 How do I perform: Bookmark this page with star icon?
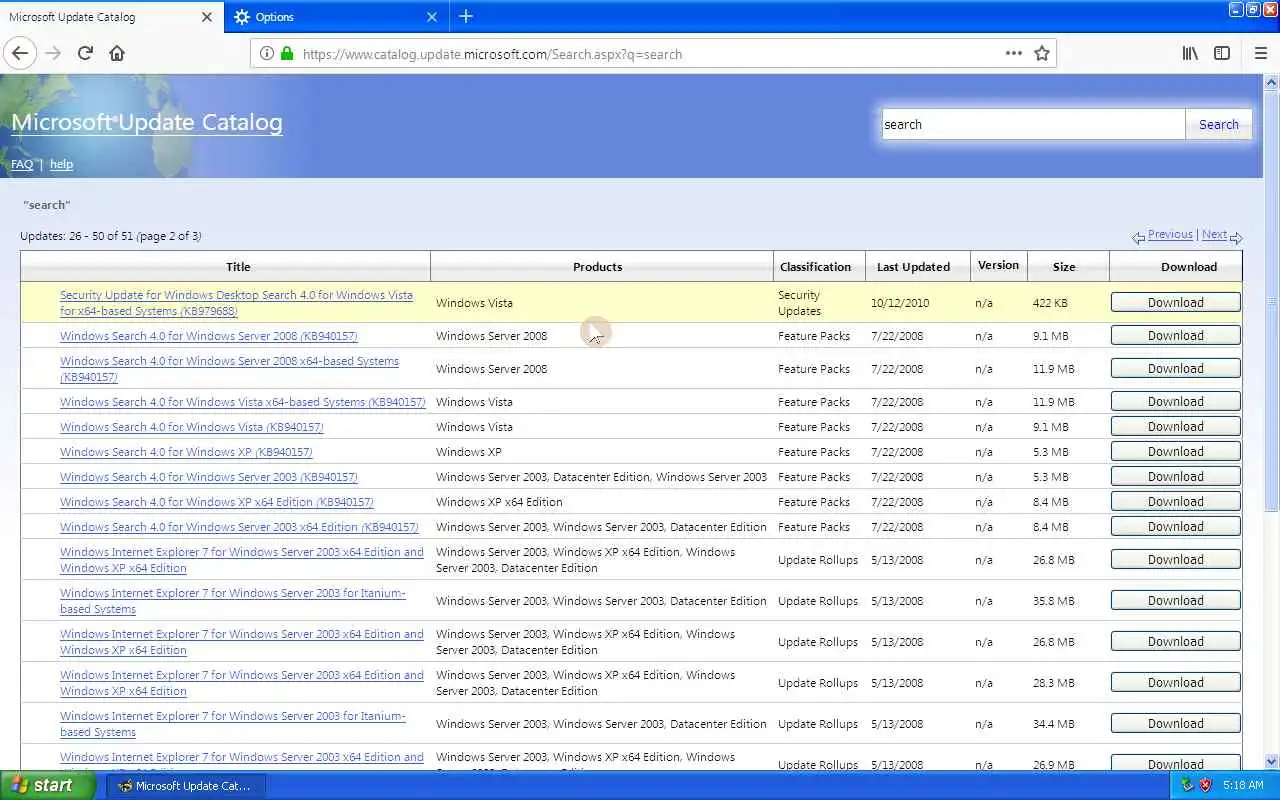(1042, 54)
